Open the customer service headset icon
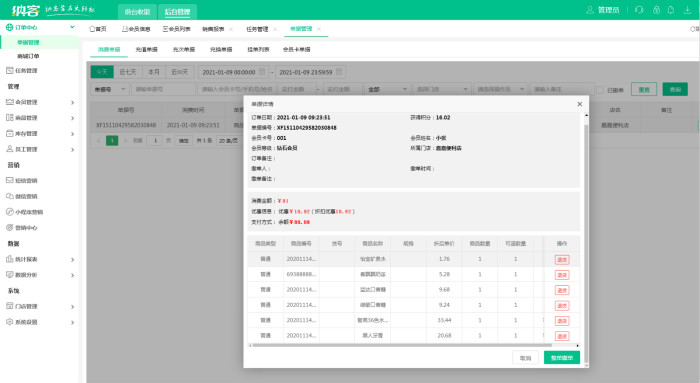Viewport: 700px width, 383px height. pos(639,10)
